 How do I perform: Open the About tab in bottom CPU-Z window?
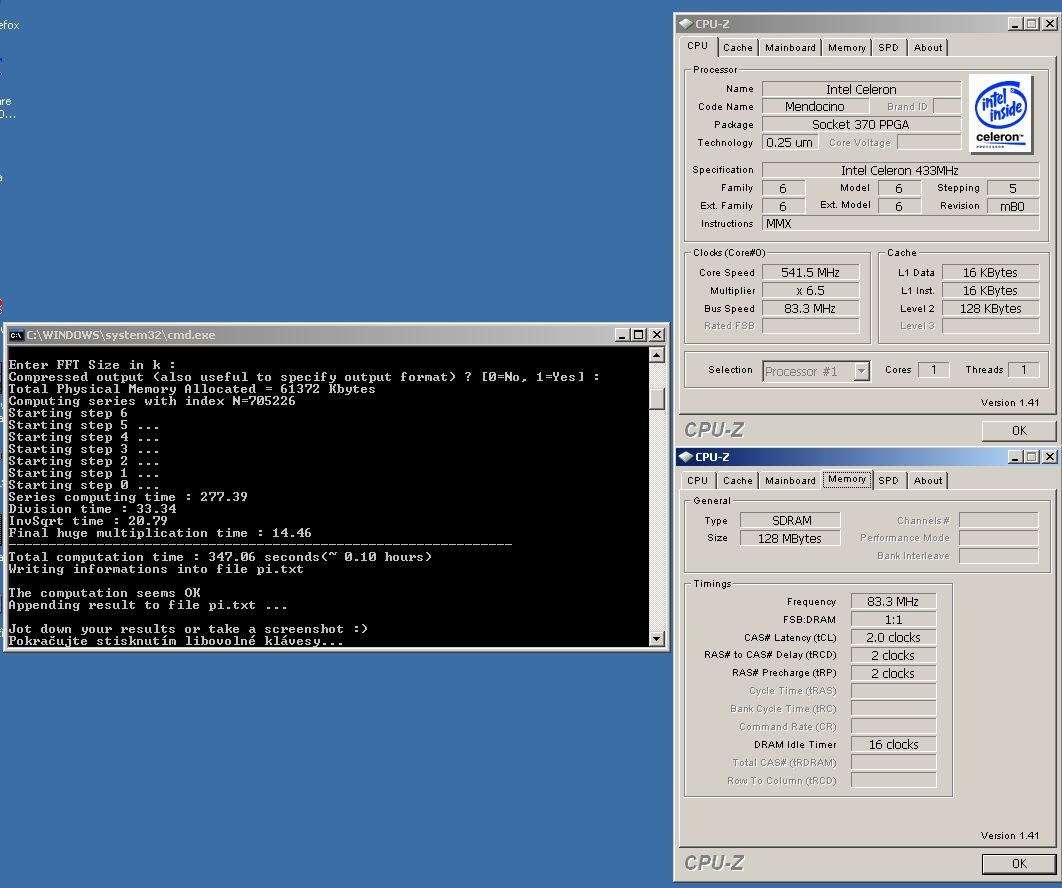pyautogui.click(x=928, y=480)
